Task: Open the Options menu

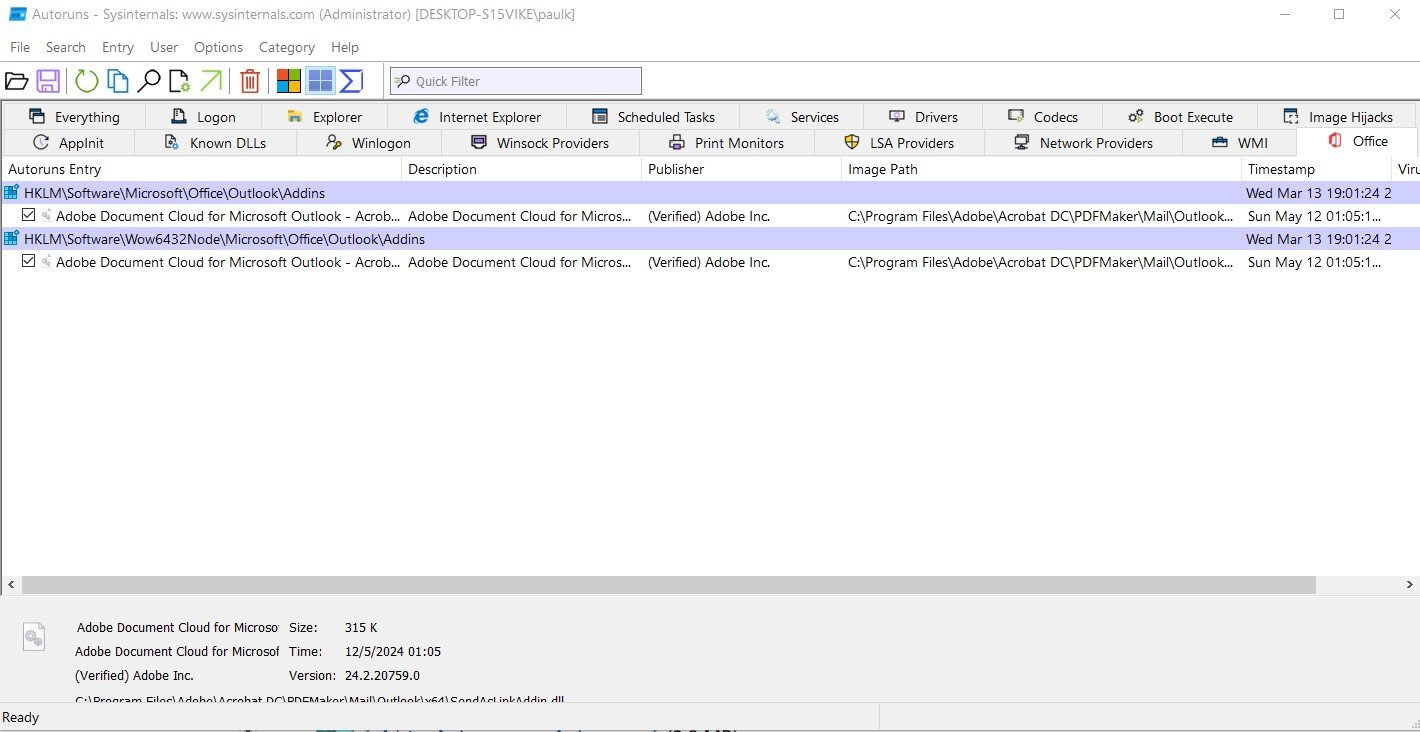Action: (218, 47)
